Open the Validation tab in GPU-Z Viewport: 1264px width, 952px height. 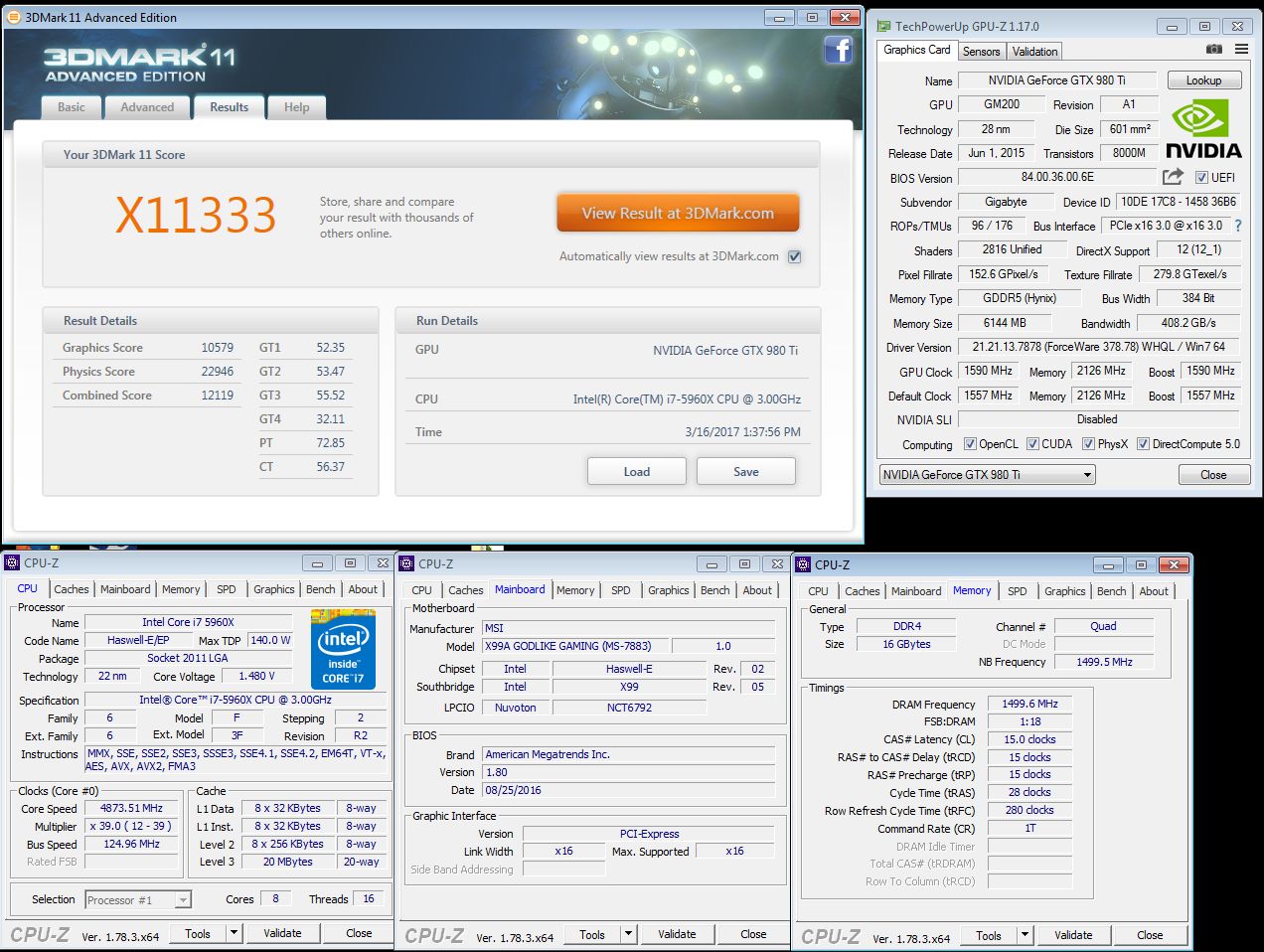pyautogui.click(x=1034, y=52)
